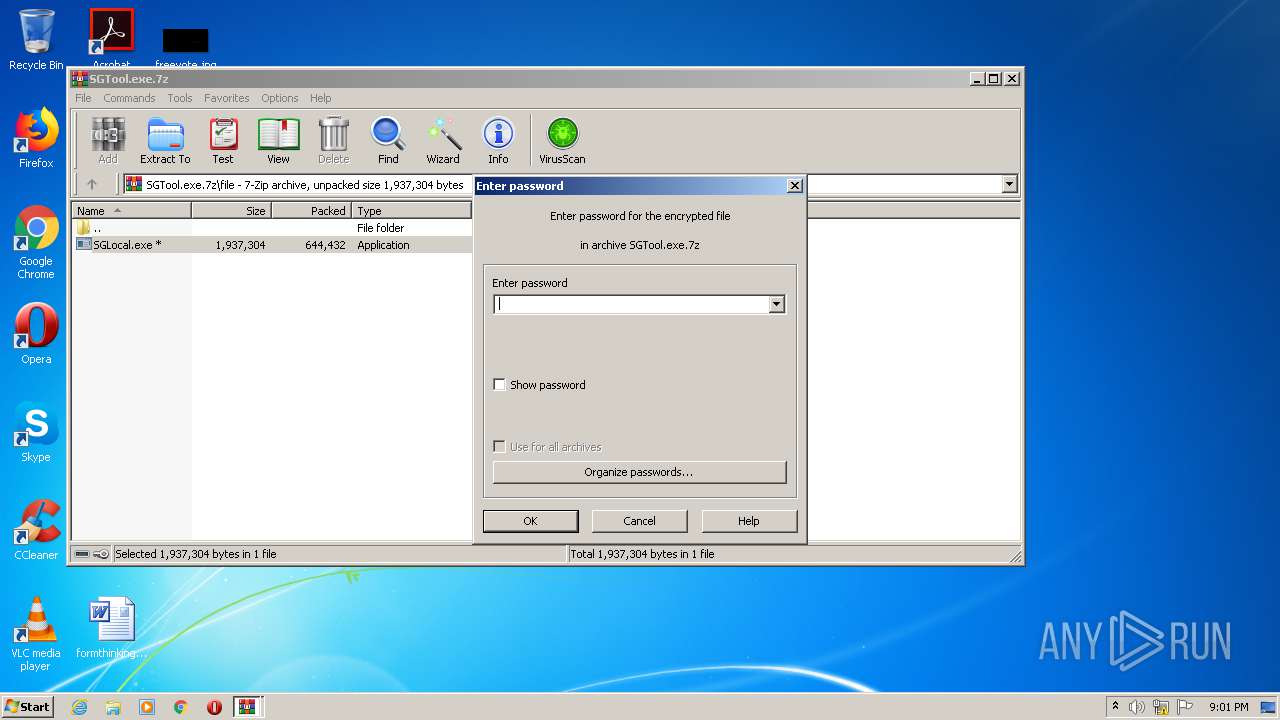Go up one folder level arrow
1280x720 pixels.
point(92,184)
